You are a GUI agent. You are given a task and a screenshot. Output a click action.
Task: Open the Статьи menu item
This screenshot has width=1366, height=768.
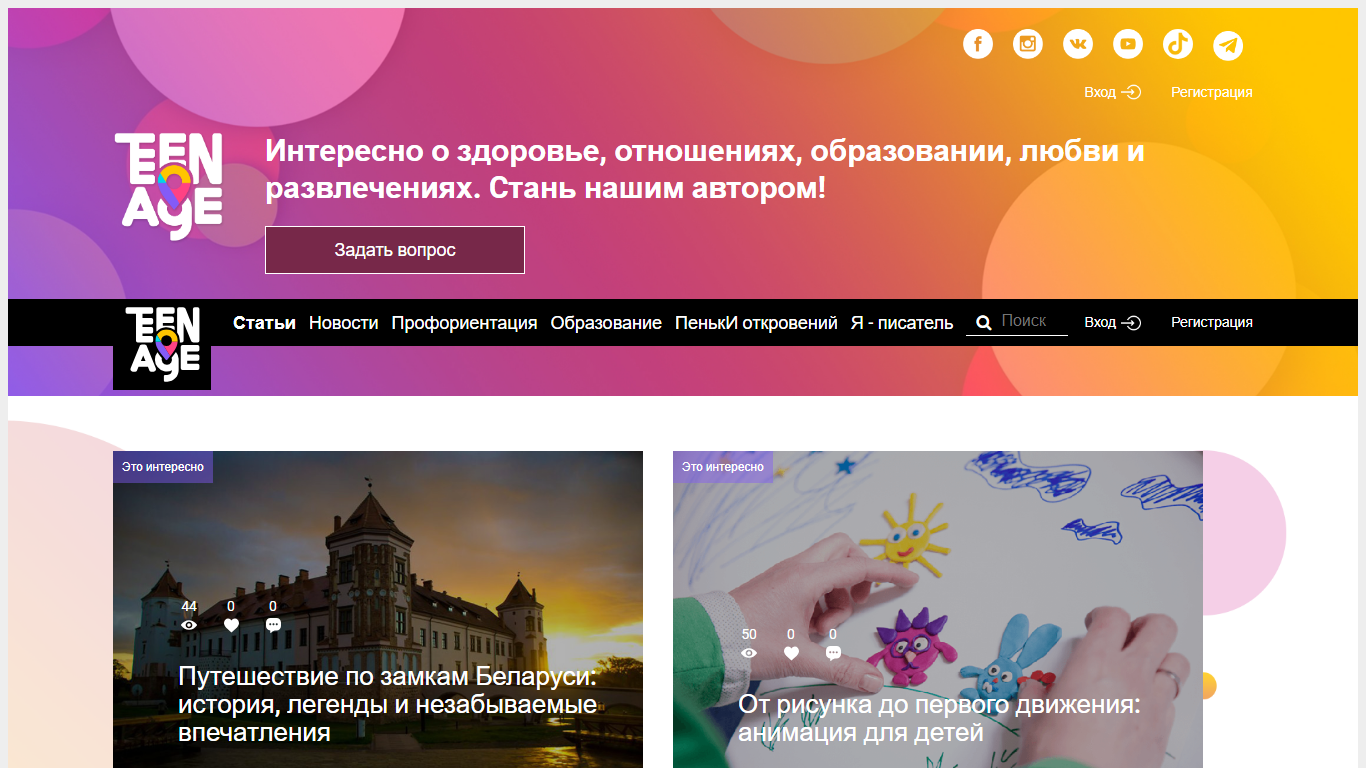[x=264, y=323]
